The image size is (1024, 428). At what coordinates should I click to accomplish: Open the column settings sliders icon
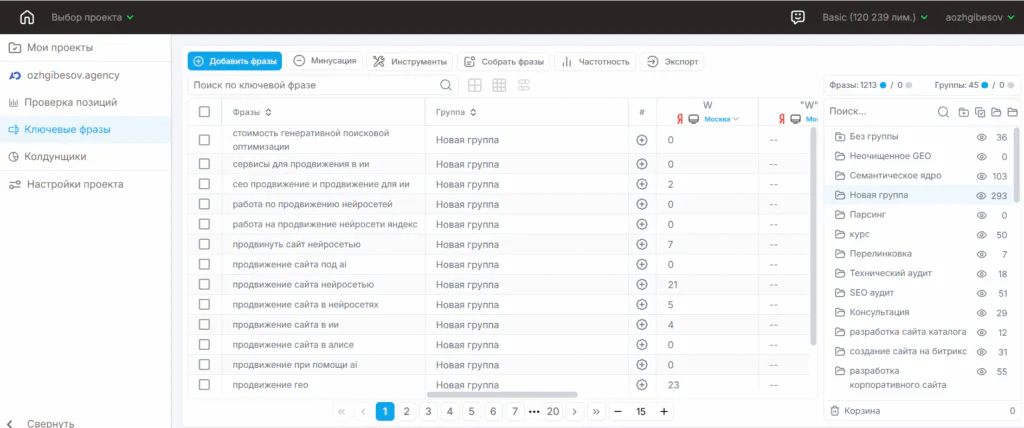pyautogui.click(x=524, y=85)
